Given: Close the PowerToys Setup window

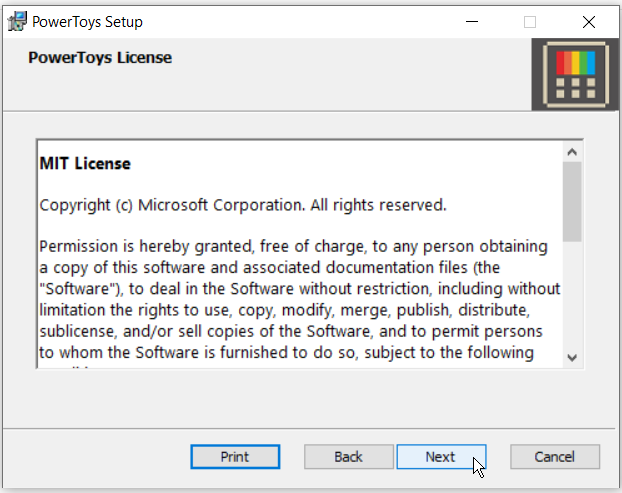Looking at the screenshot, I should [x=589, y=22].
